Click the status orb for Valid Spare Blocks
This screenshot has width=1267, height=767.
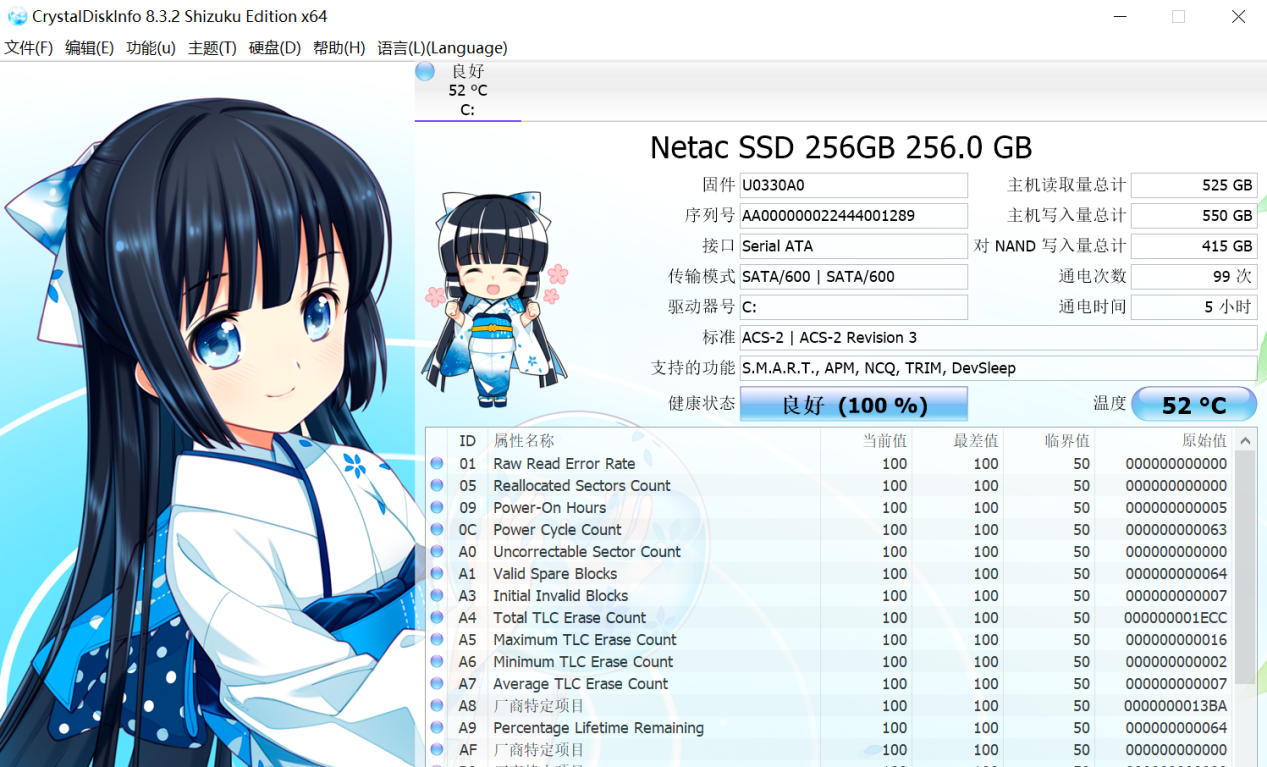pyautogui.click(x=437, y=573)
